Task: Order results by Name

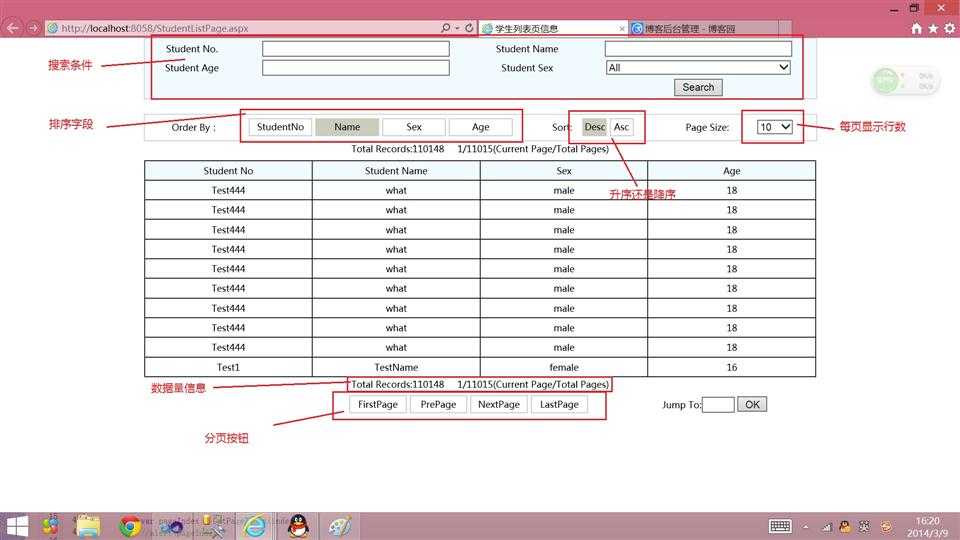Action: pyautogui.click(x=347, y=127)
